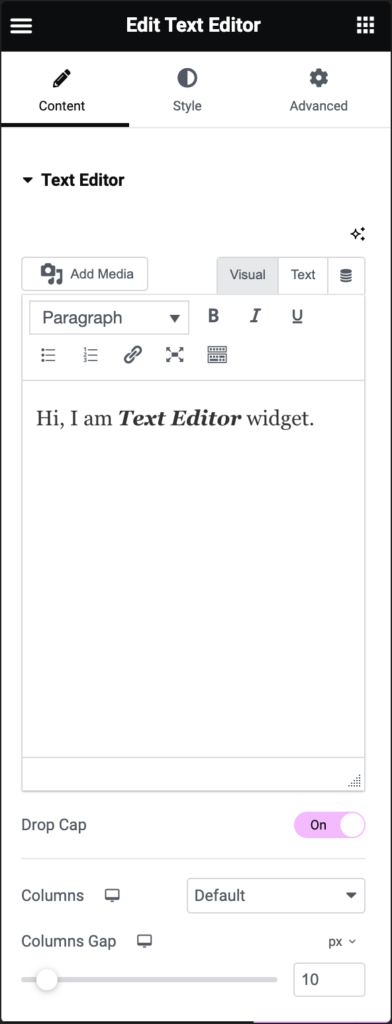
Task: Insert or edit a link
Action: coord(133,355)
